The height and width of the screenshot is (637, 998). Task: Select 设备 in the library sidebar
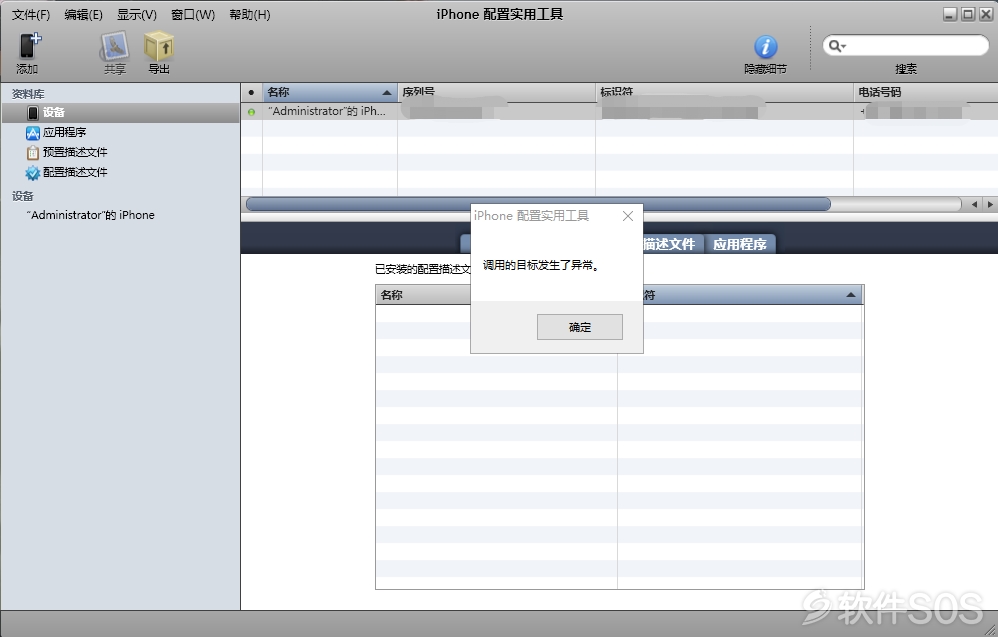pos(121,113)
